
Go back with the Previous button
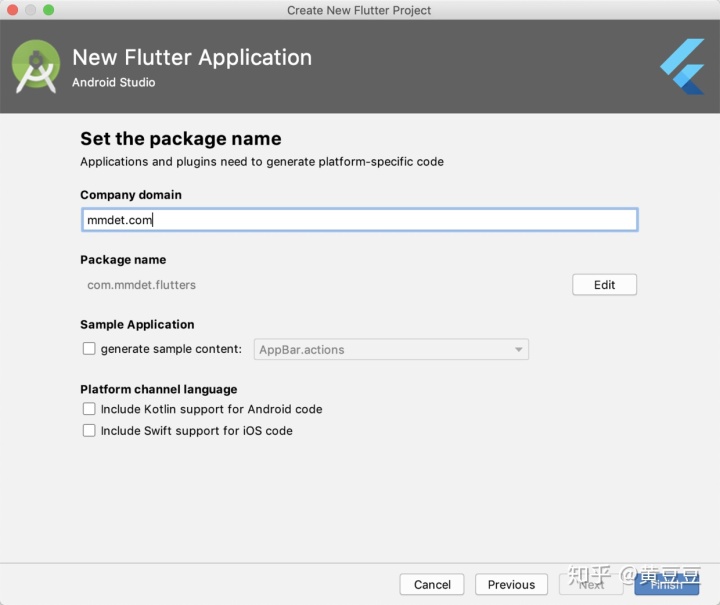[x=511, y=584]
